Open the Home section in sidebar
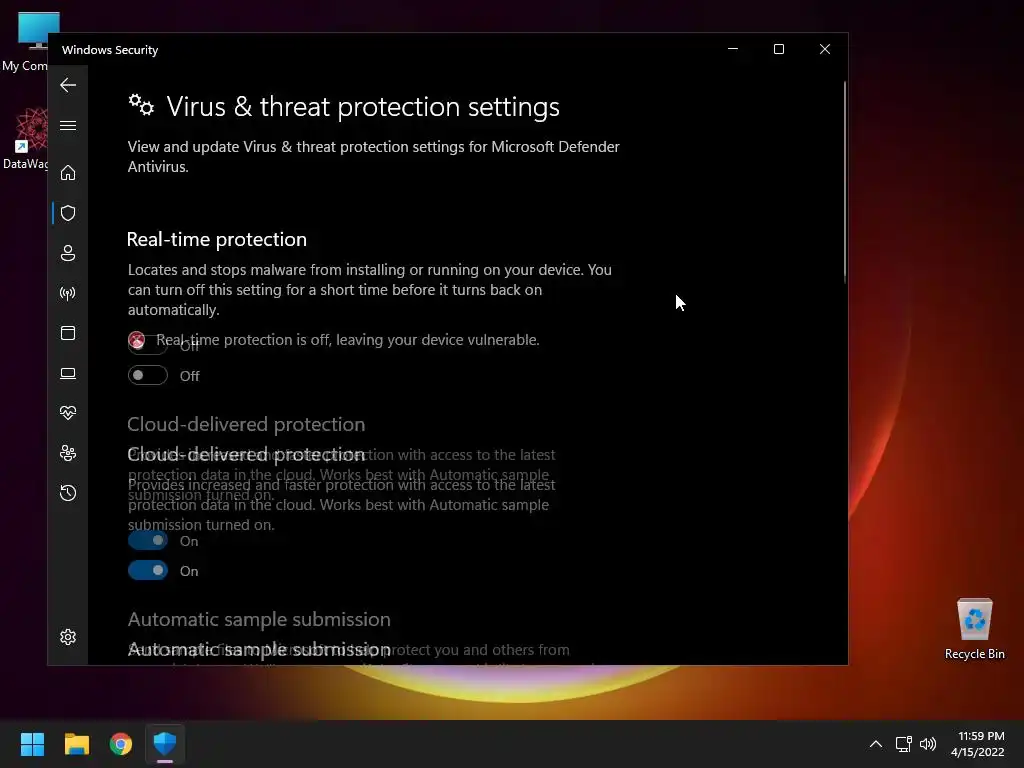 pos(68,172)
